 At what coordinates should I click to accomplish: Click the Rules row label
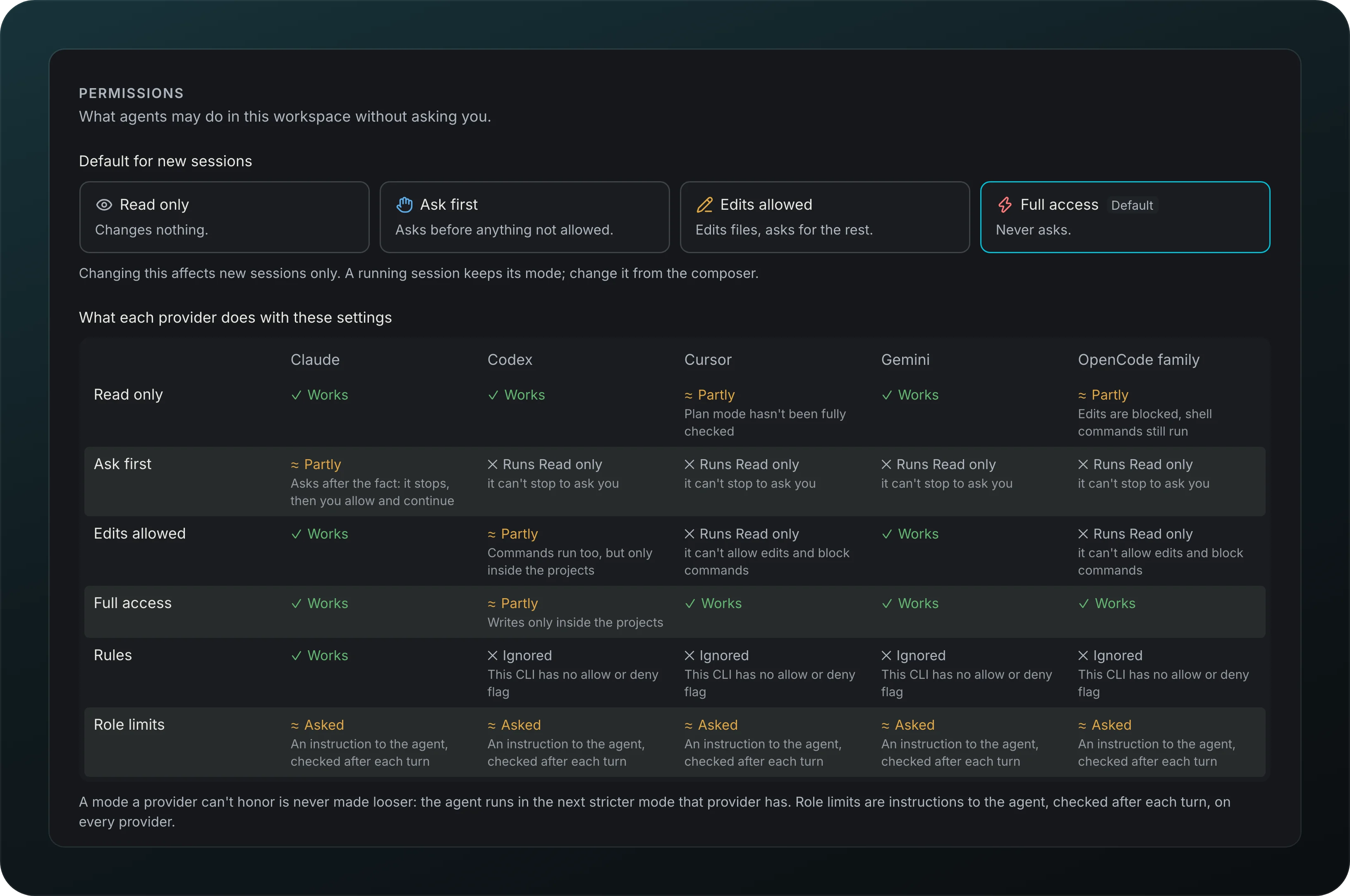(113, 655)
